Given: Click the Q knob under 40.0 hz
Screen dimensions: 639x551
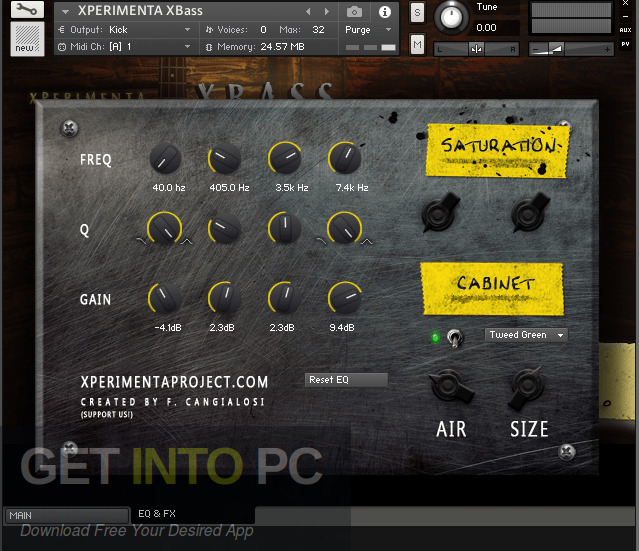Looking at the screenshot, I should [x=165, y=229].
